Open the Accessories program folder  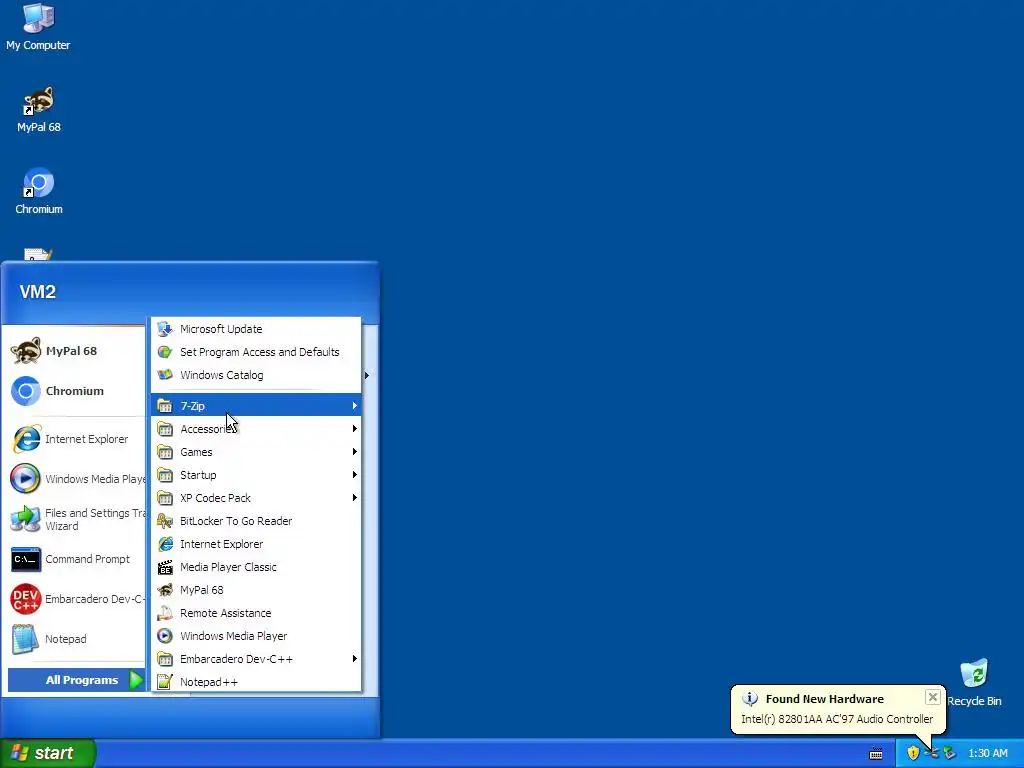[256, 429]
